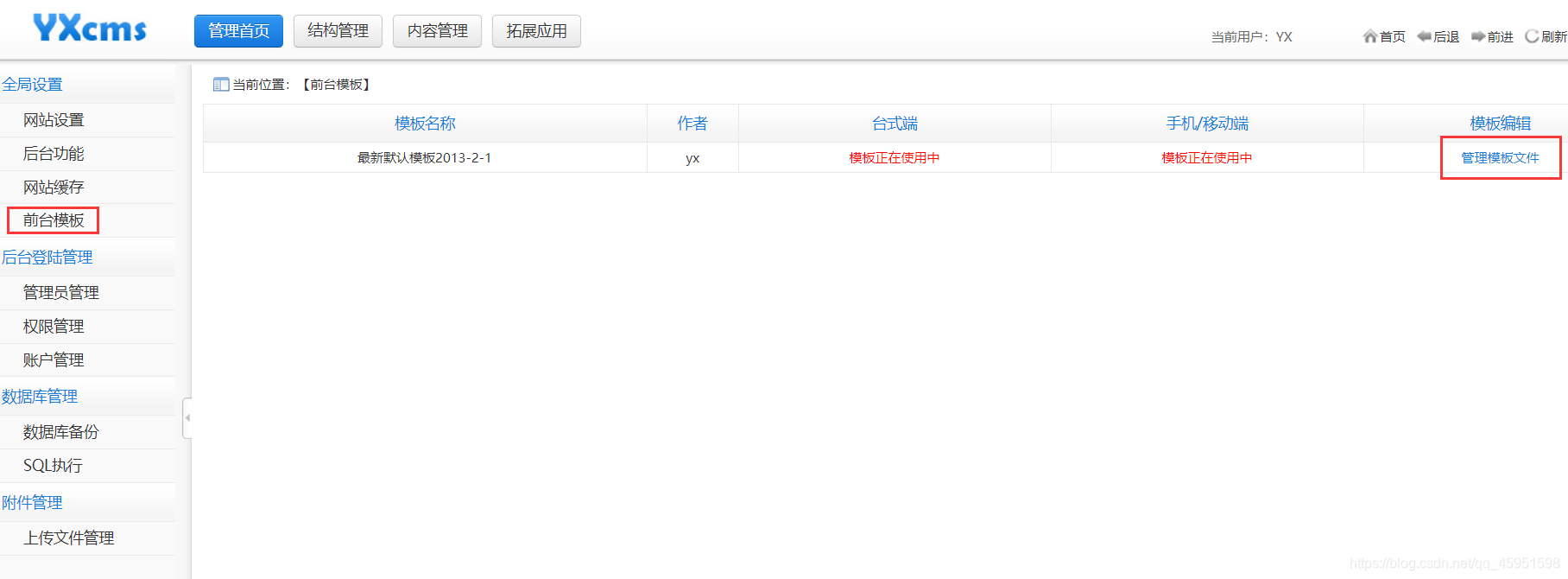This screenshot has width=1568, height=579.
Task: Open 网站设置 in the sidebar
Action: point(54,120)
